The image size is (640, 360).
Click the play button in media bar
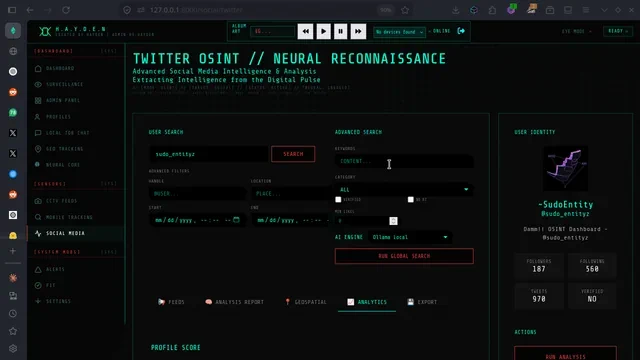(x=323, y=31)
